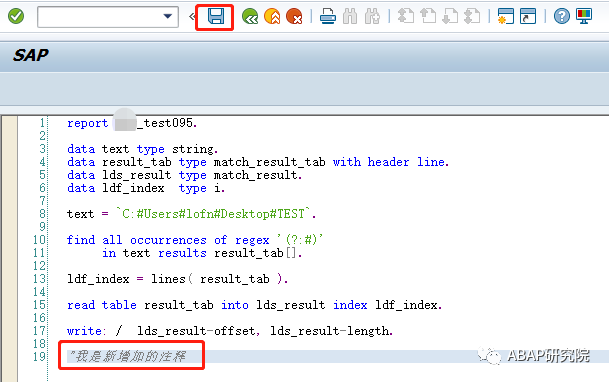Click 'header line' on code line 4

406,162
